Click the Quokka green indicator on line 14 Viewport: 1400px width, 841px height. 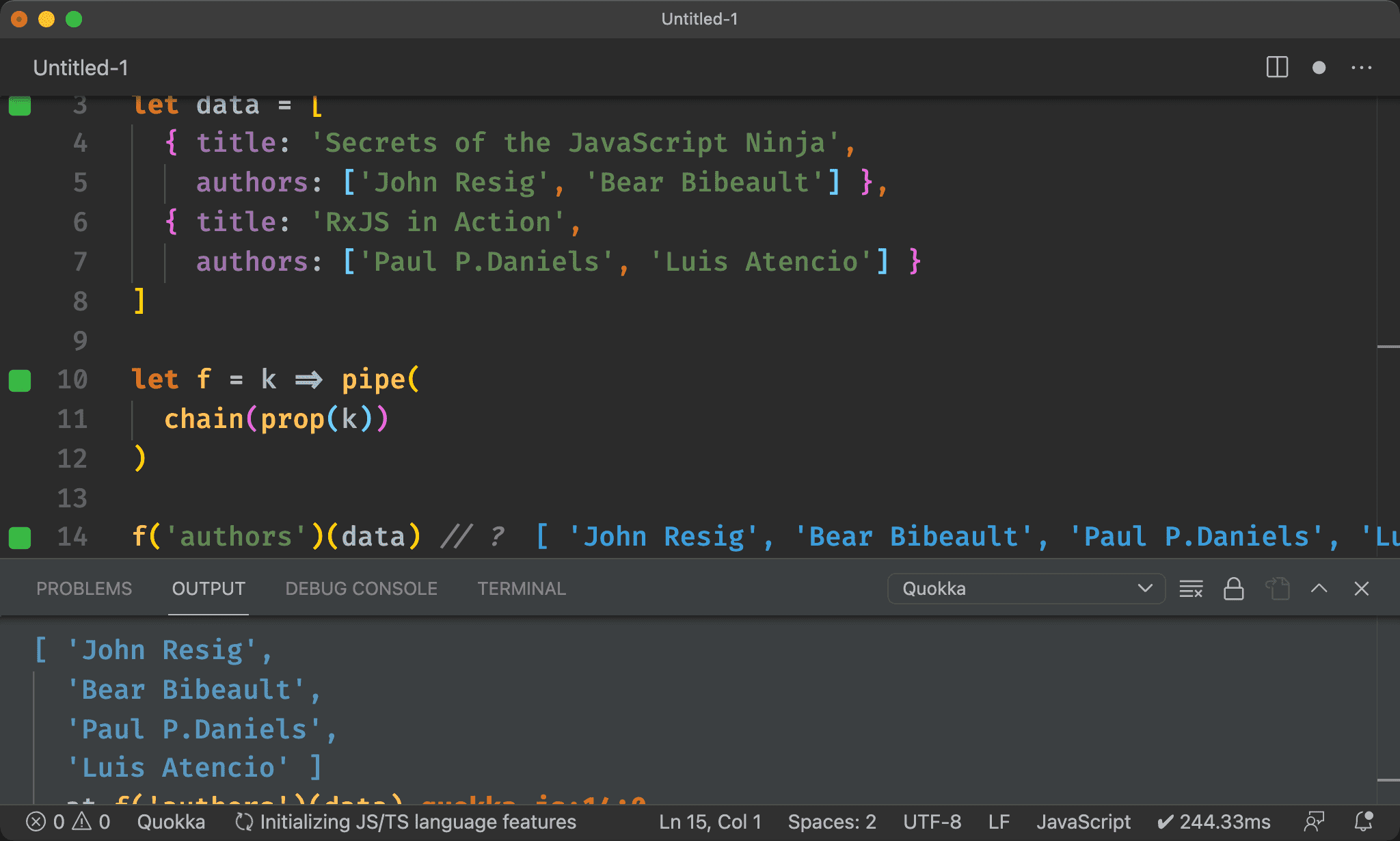tap(20, 537)
